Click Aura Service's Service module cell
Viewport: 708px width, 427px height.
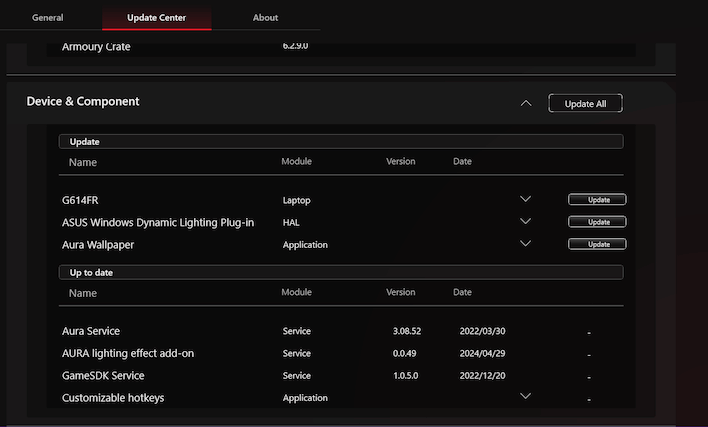296,331
